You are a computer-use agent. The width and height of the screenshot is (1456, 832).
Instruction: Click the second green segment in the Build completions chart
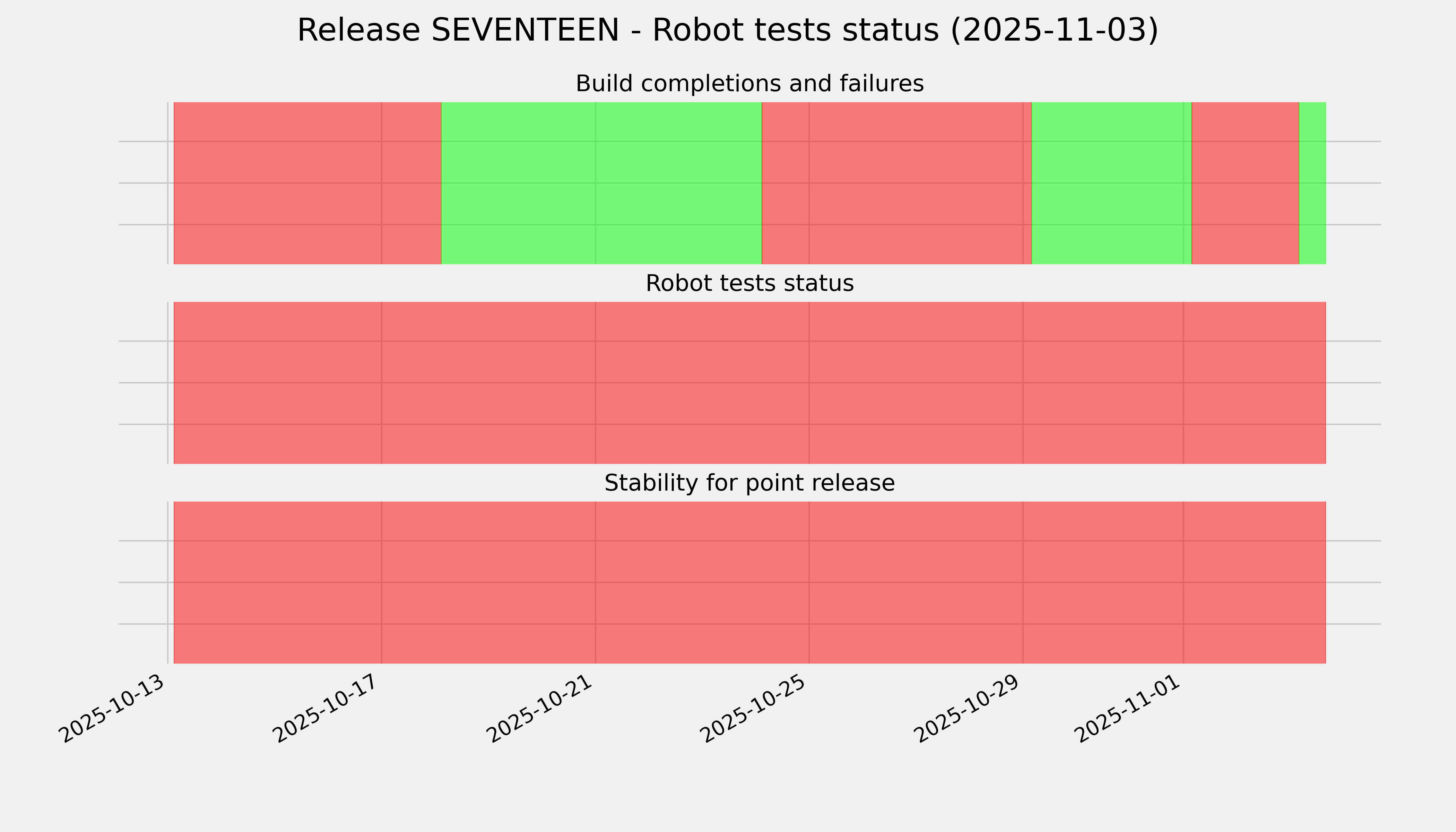tap(1111, 183)
